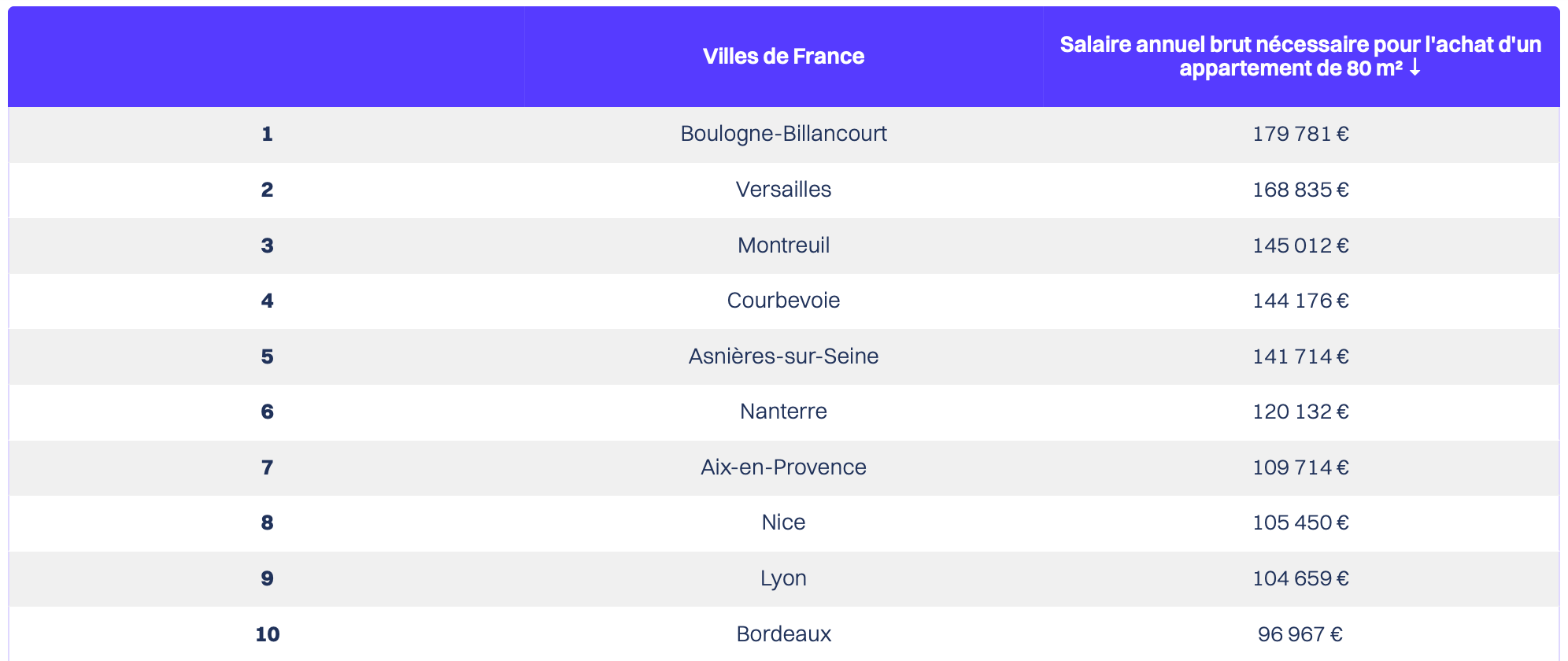
Task: Click the Versailles city name
Action: pyautogui.click(x=783, y=190)
